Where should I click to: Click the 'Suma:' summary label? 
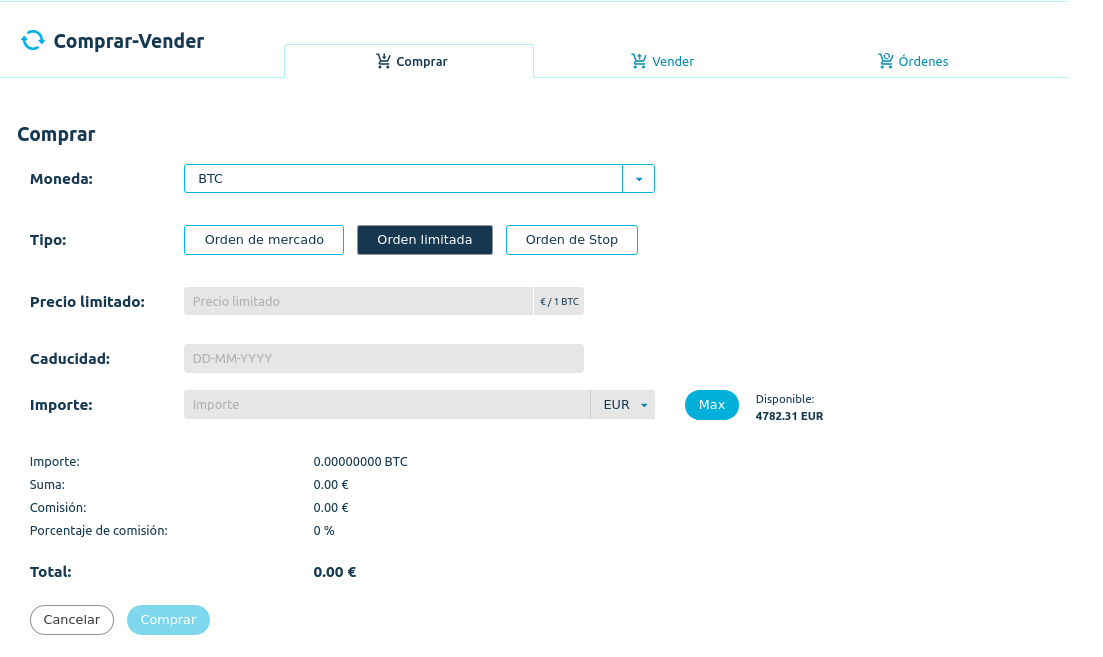(x=47, y=485)
